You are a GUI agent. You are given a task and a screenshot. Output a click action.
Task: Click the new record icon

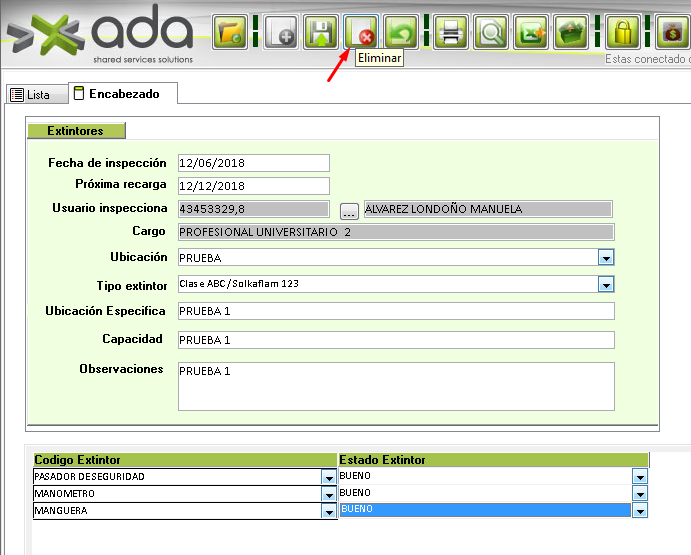pyautogui.click(x=281, y=32)
